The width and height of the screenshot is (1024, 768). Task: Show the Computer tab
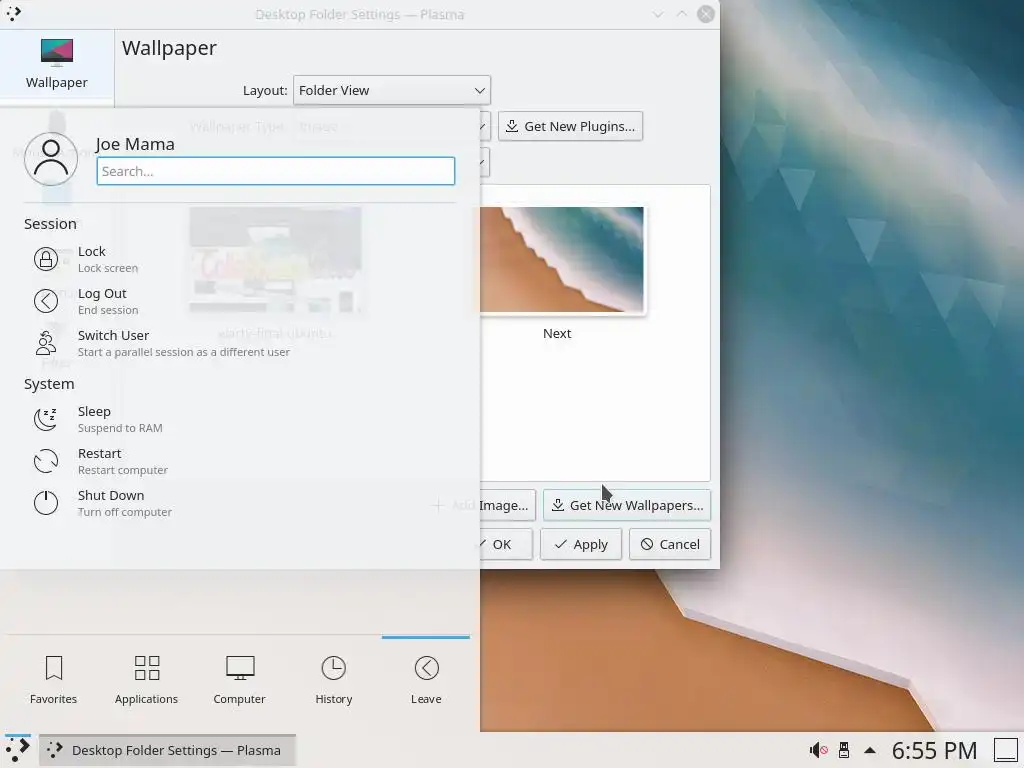click(x=240, y=680)
